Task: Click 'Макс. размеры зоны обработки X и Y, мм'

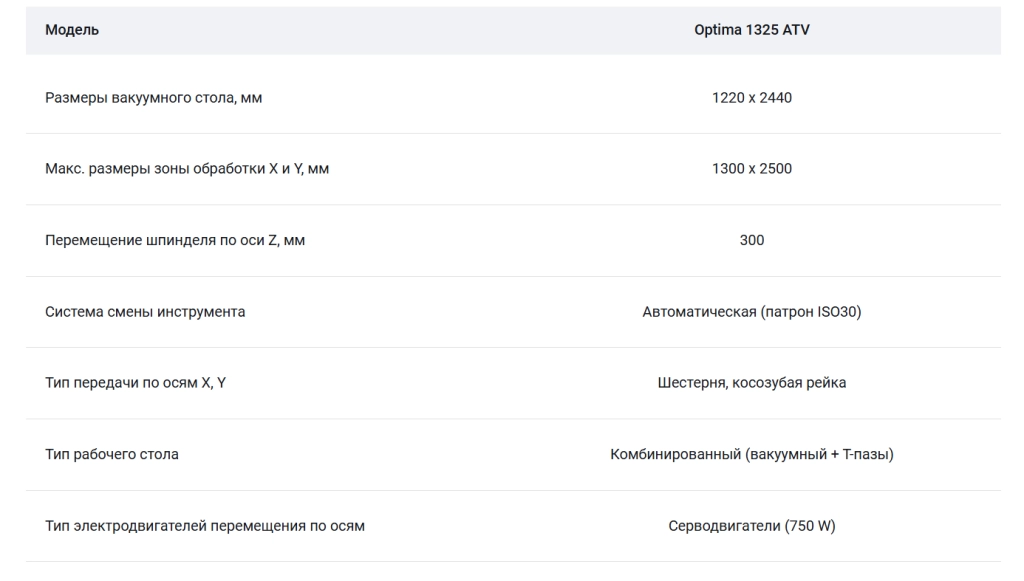Action: click(187, 169)
